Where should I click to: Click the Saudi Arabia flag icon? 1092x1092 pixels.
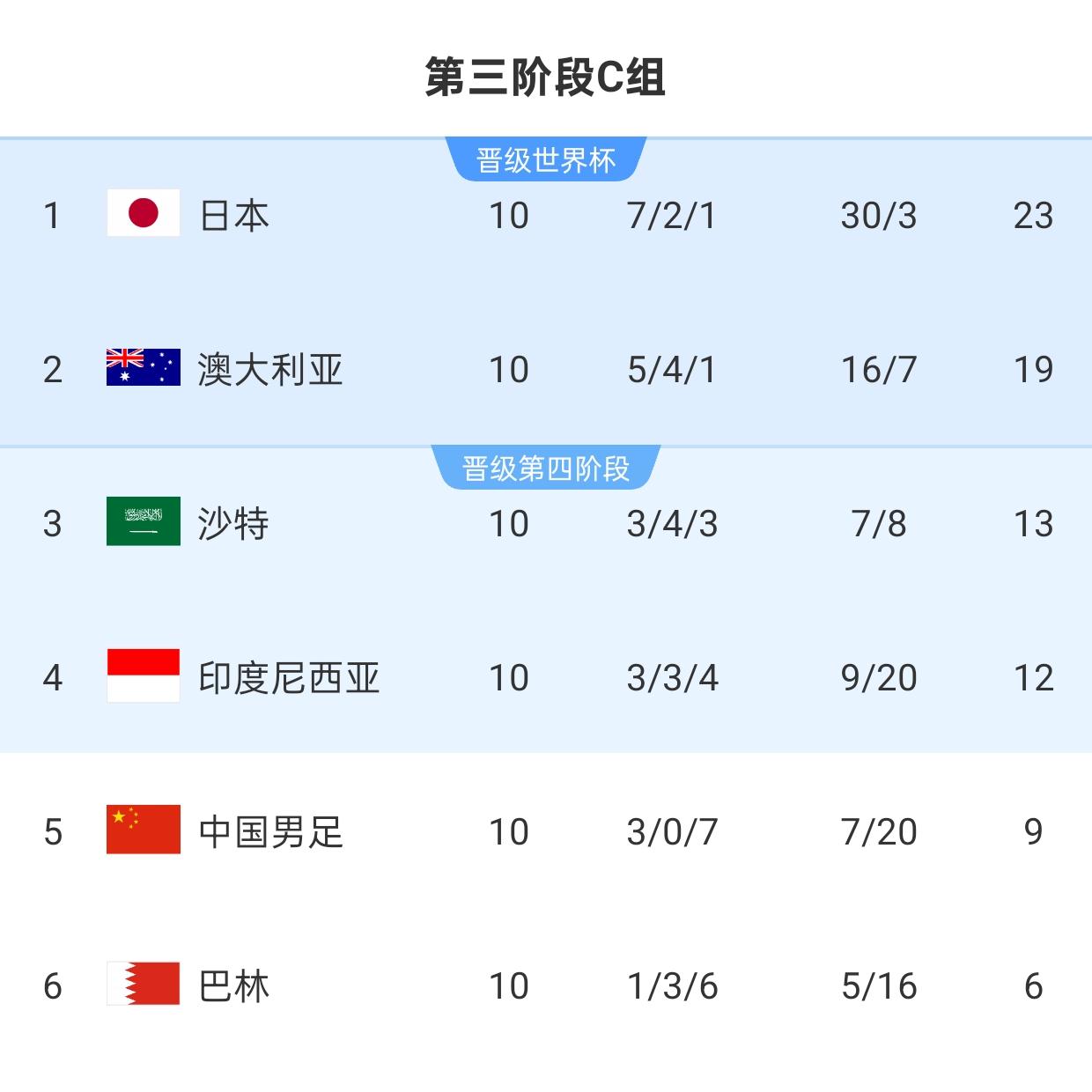coord(144,521)
